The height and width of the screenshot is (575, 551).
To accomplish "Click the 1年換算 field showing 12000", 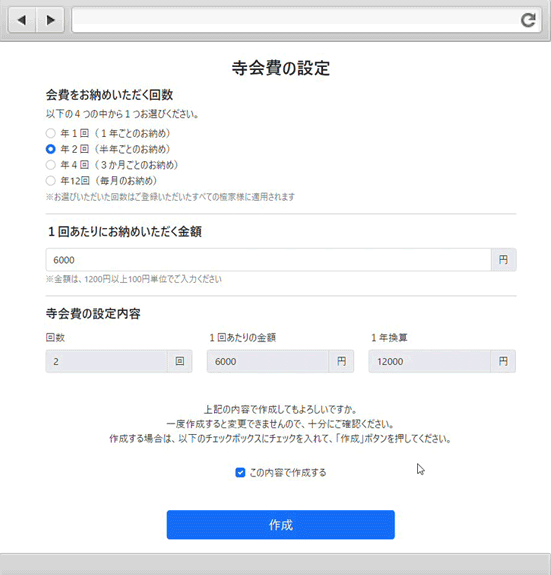I will point(430,361).
